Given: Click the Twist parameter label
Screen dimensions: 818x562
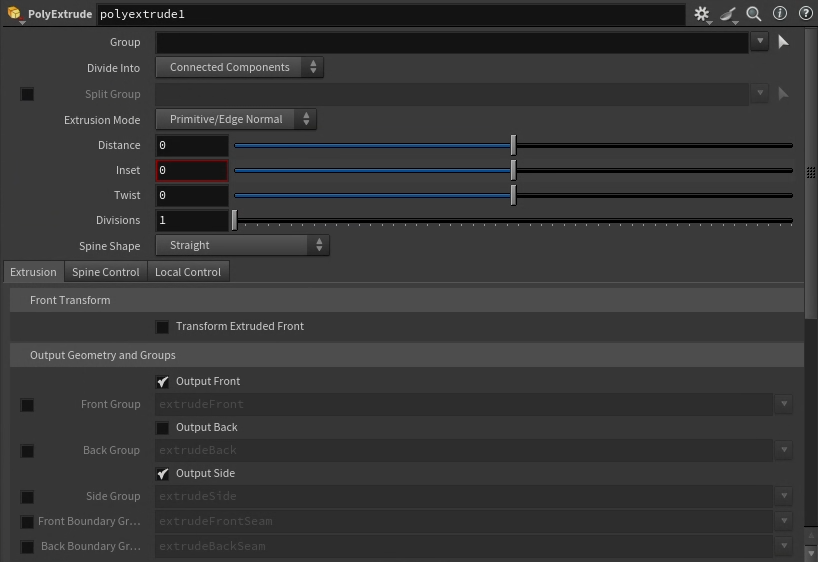Looking at the screenshot, I should point(127,195).
